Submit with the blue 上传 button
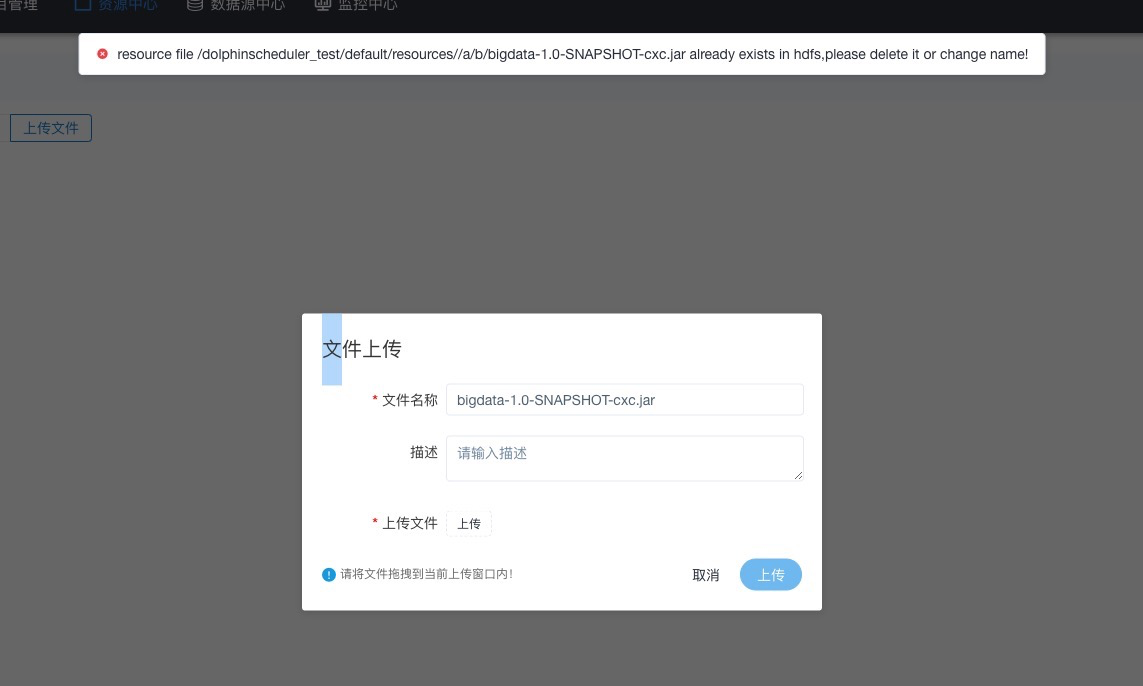This screenshot has width=1143, height=686. [771, 574]
